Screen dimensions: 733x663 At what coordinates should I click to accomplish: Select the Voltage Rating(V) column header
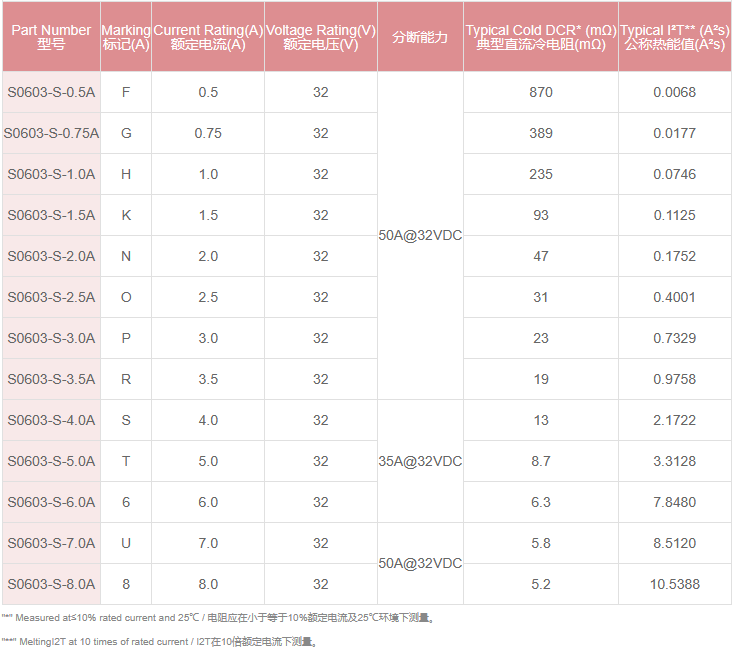click(x=320, y=37)
